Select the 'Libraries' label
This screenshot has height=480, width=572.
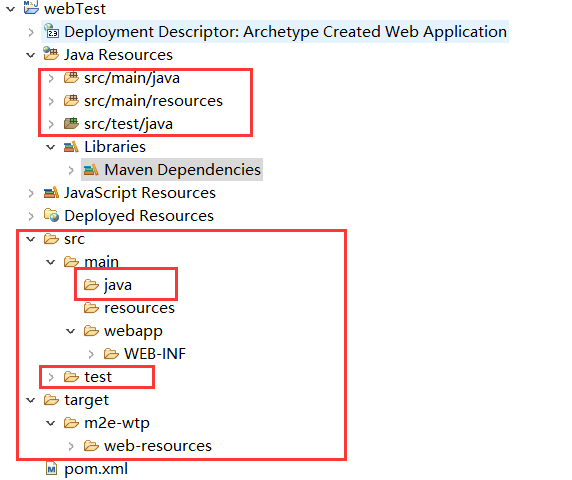pos(115,147)
